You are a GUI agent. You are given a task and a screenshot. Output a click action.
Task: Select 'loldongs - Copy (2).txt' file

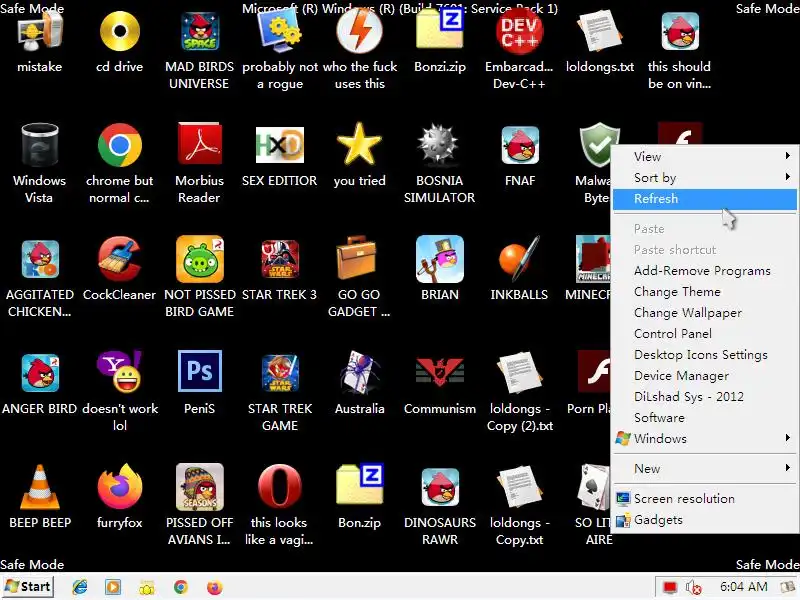[519, 373]
